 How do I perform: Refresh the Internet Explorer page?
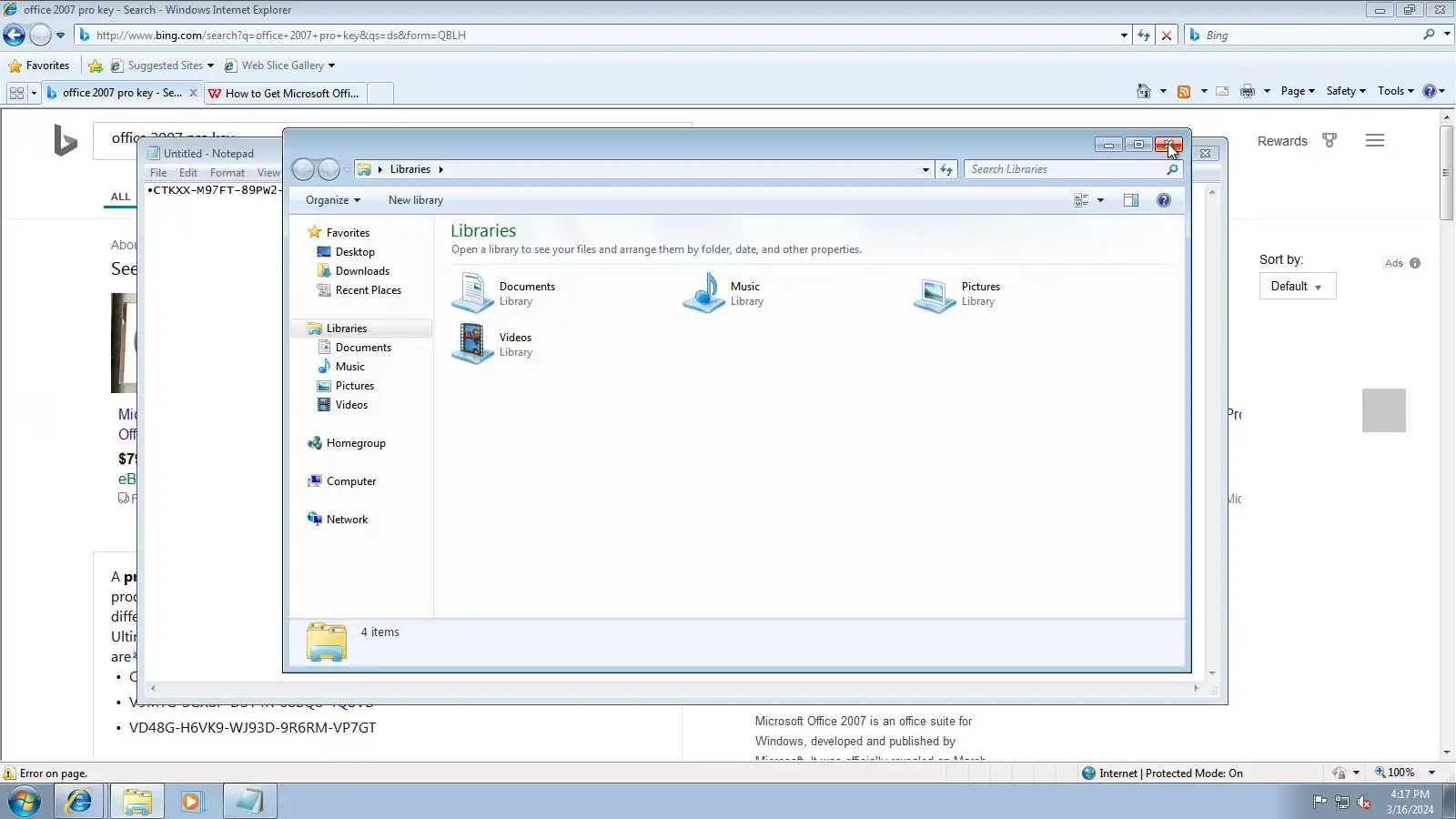[x=1144, y=35]
